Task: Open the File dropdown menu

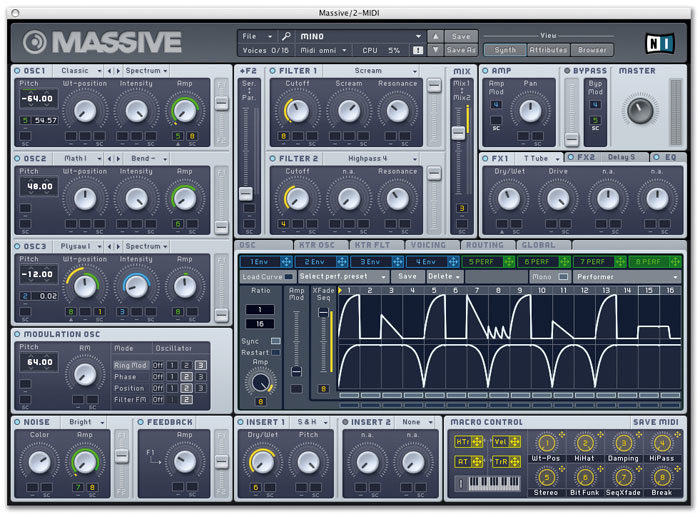Action: pyautogui.click(x=257, y=36)
